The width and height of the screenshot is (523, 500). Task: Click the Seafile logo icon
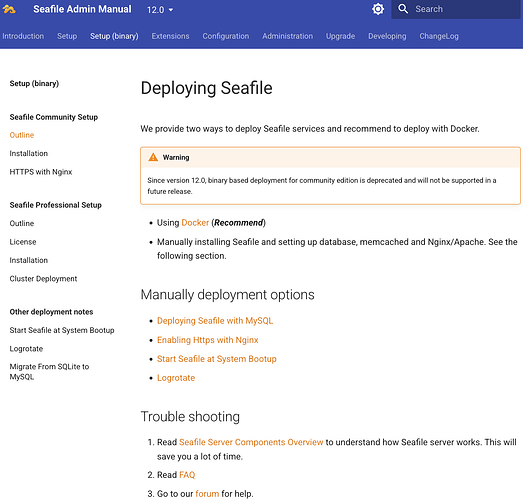[x=9, y=9]
